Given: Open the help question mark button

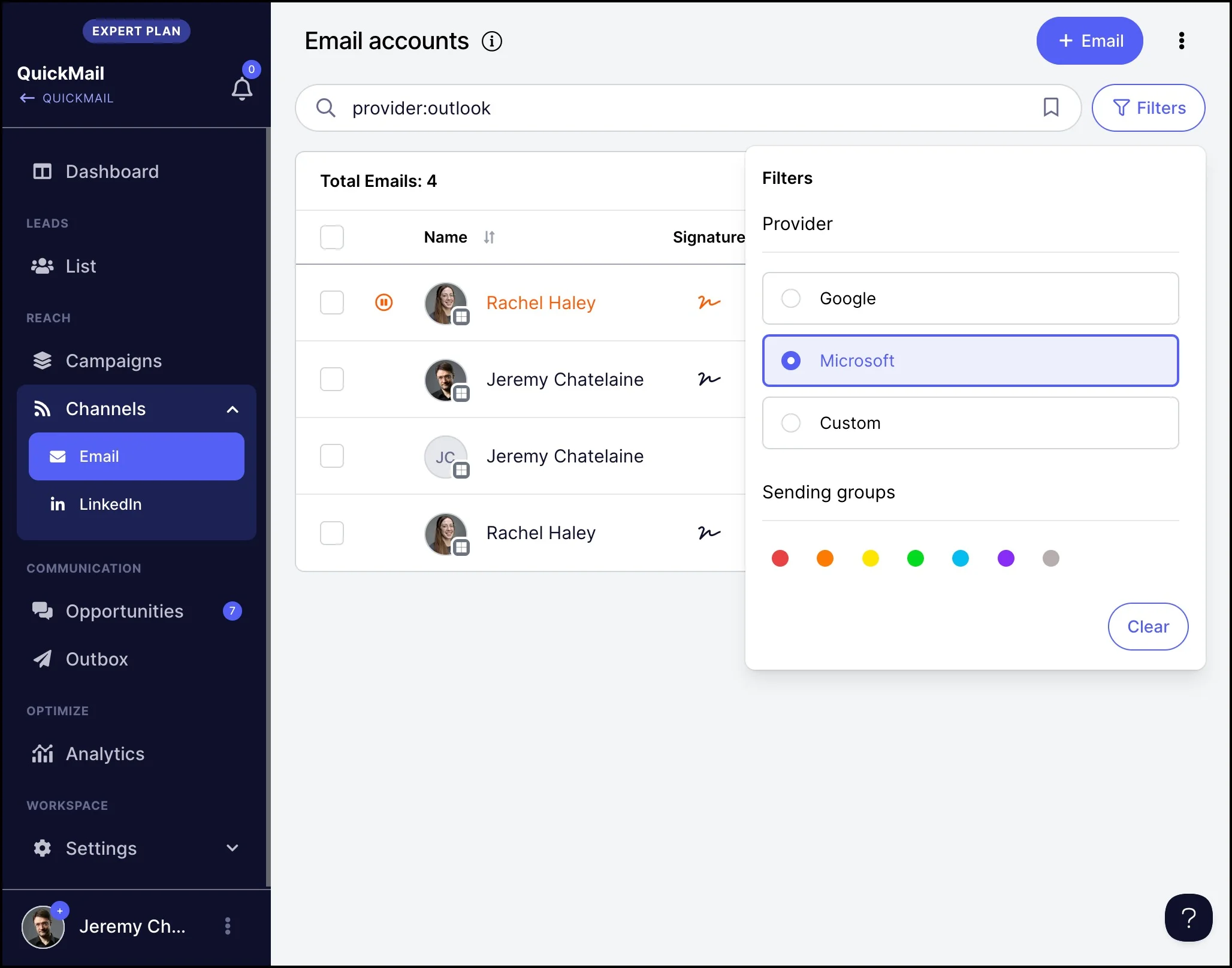Looking at the screenshot, I should [x=1188, y=918].
